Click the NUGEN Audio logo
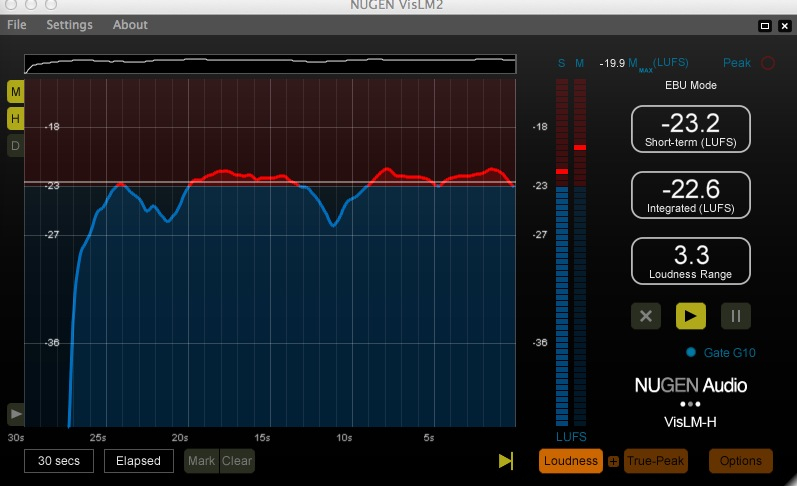 coord(691,385)
